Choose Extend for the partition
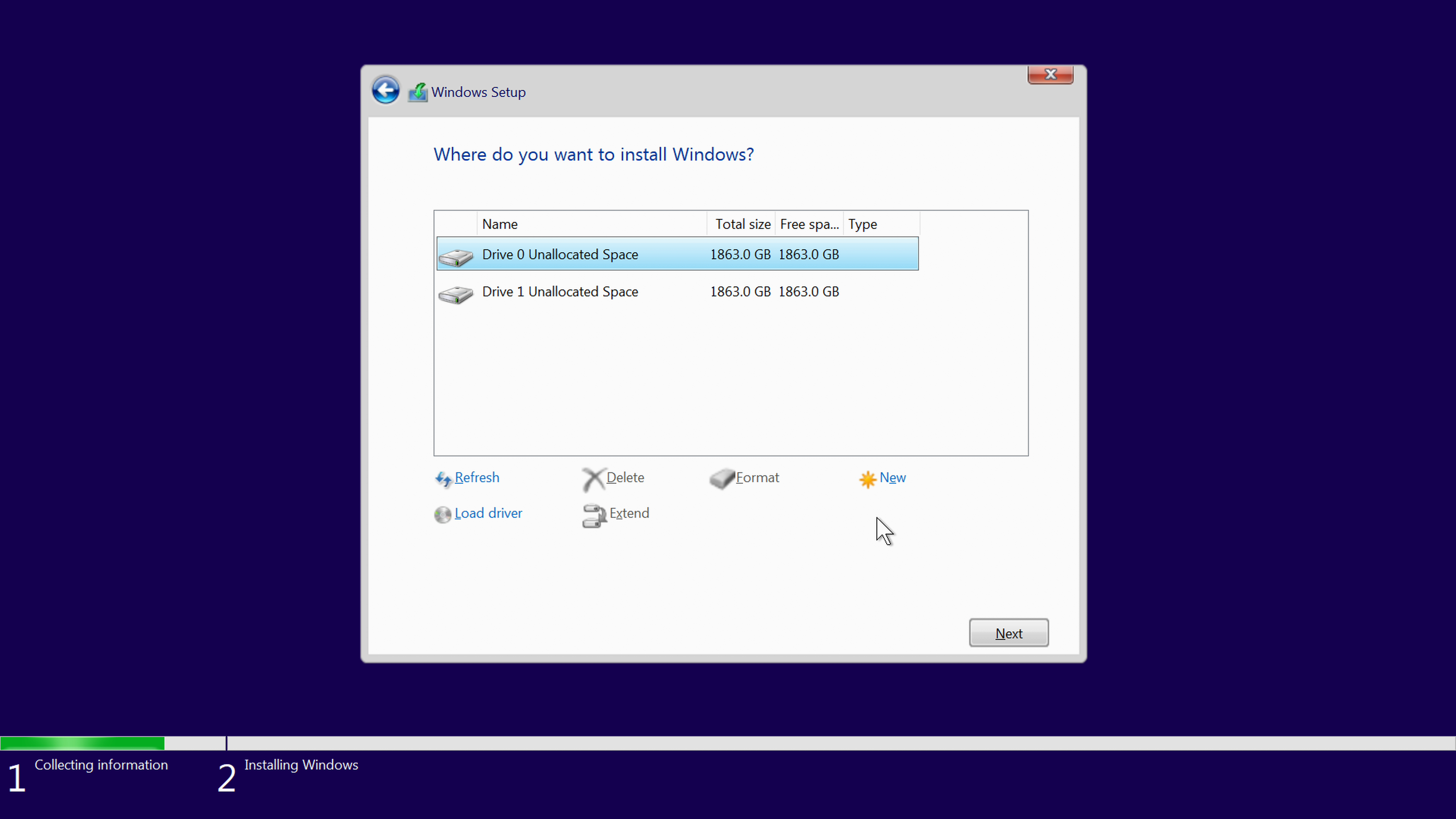The width and height of the screenshot is (1456, 819). 629,513
